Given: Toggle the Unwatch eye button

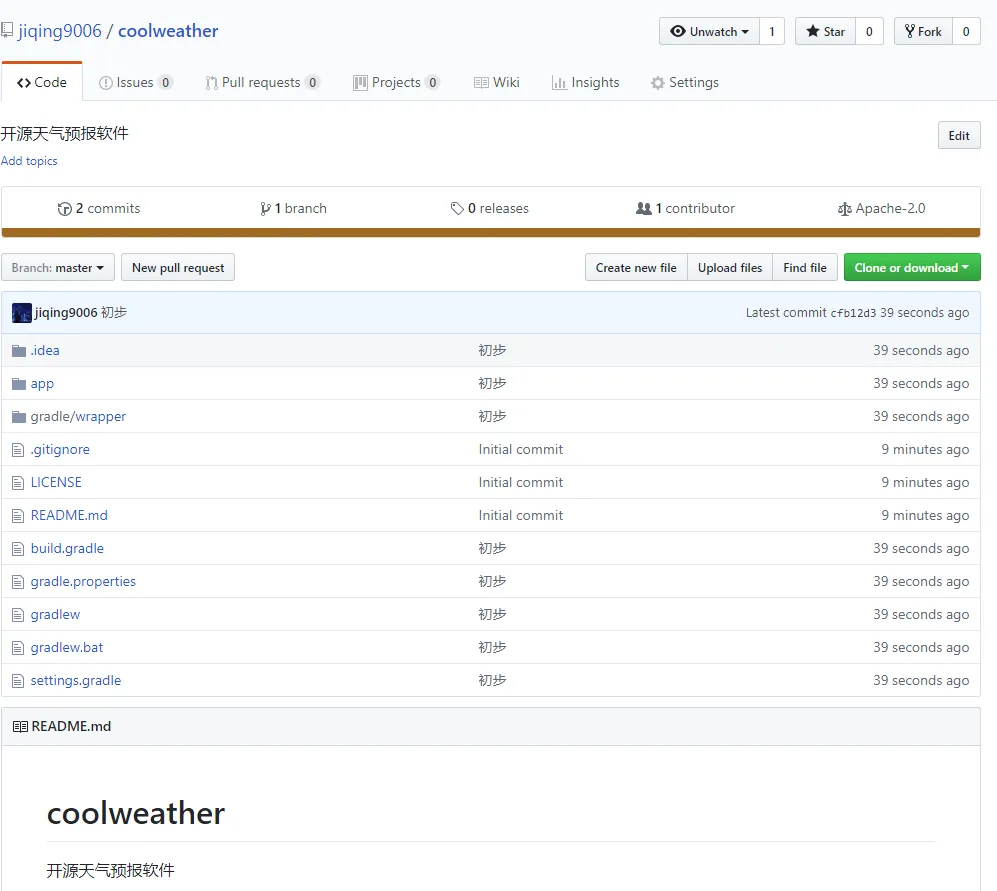Looking at the screenshot, I should click(x=709, y=31).
